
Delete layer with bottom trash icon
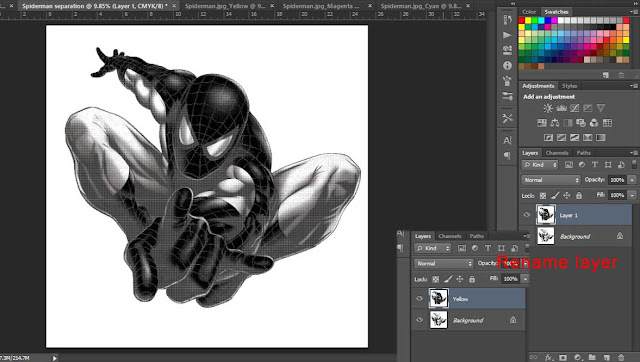[x=622, y=358]
